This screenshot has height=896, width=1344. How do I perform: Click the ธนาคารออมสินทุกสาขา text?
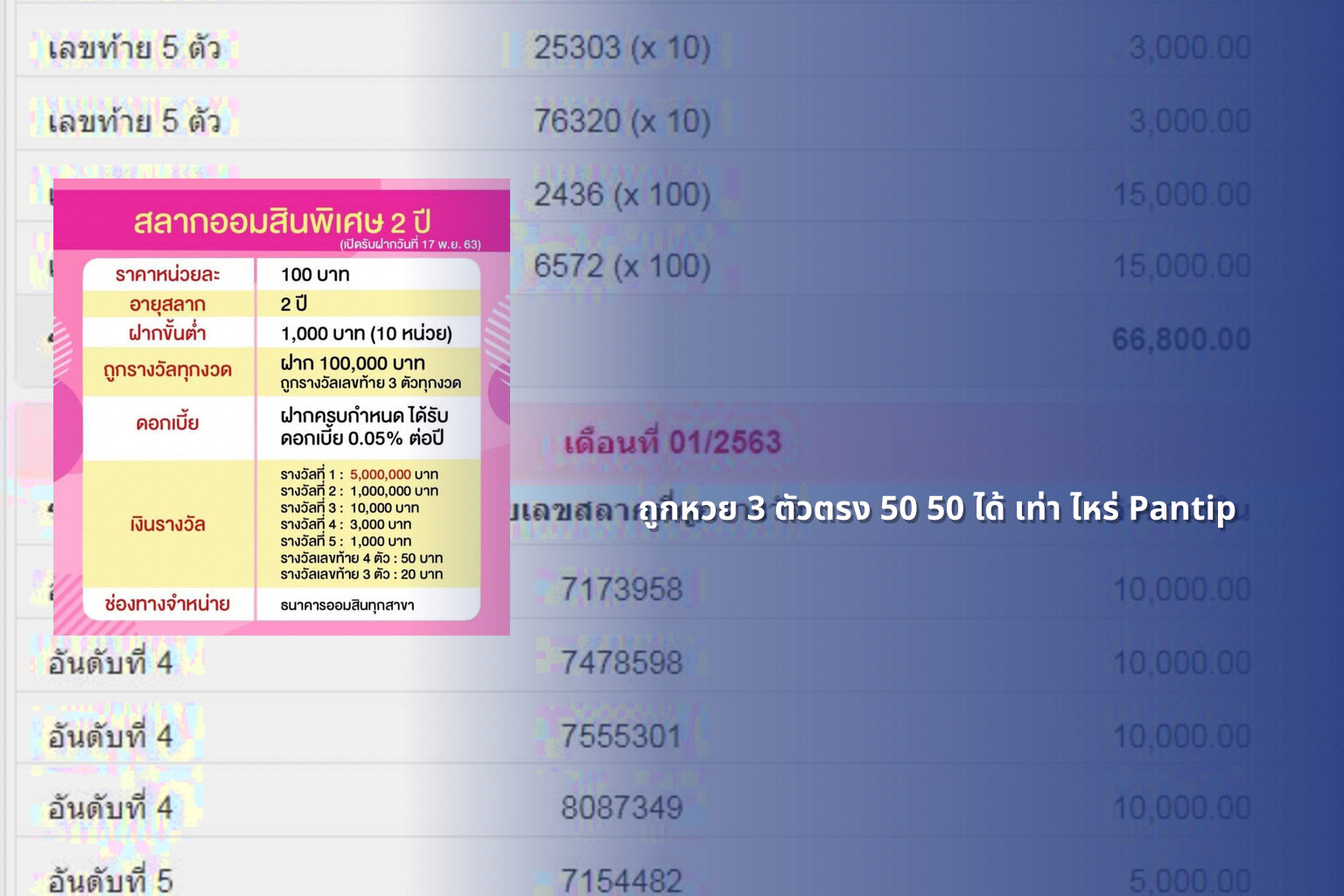pyautogui.click(x=347, y=605)
